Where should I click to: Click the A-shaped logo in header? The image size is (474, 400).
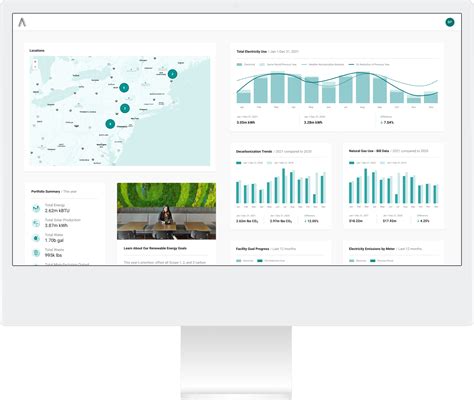pos(22,22)
